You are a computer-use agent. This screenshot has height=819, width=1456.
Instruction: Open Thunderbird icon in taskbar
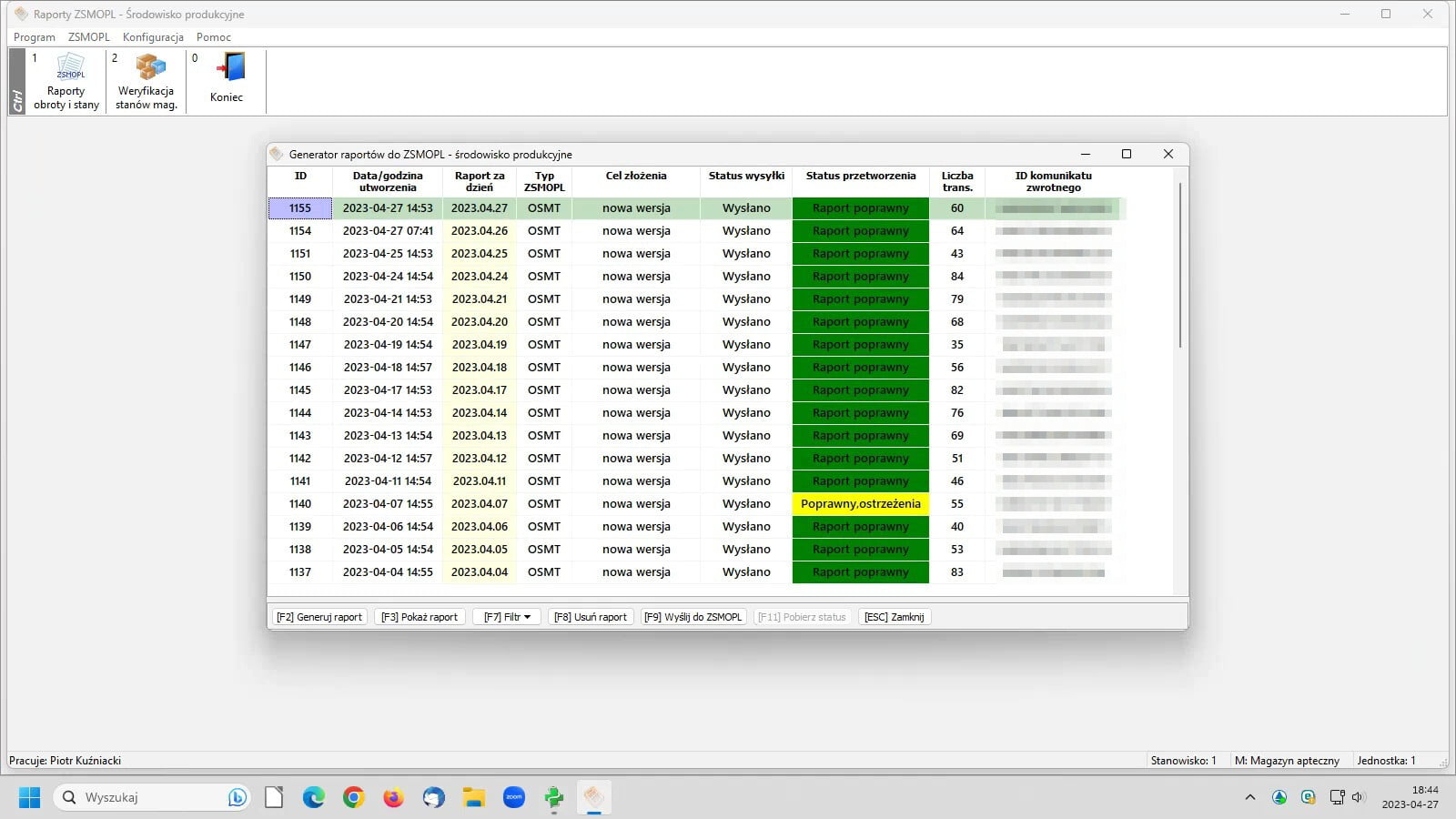tap(434, 798)
